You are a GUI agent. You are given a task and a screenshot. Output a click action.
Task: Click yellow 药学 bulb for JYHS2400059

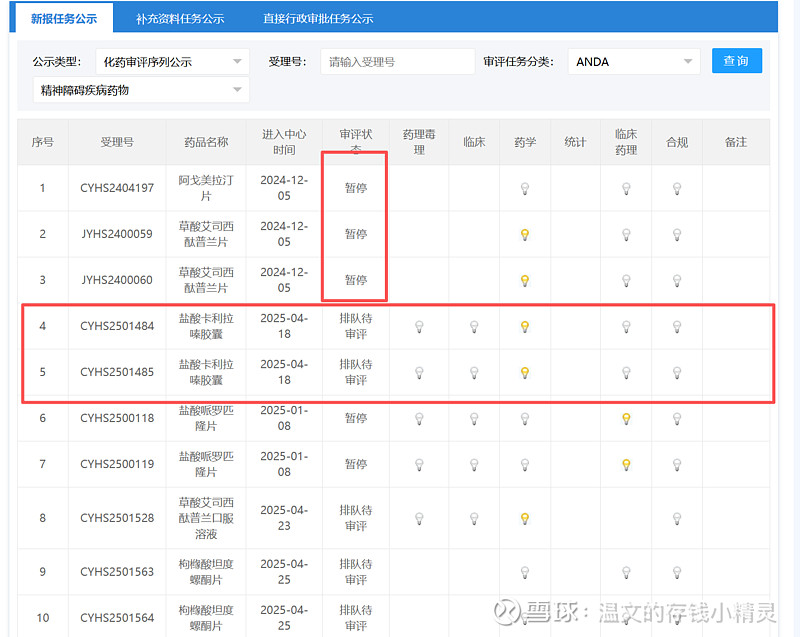click(x=525, y=235)
